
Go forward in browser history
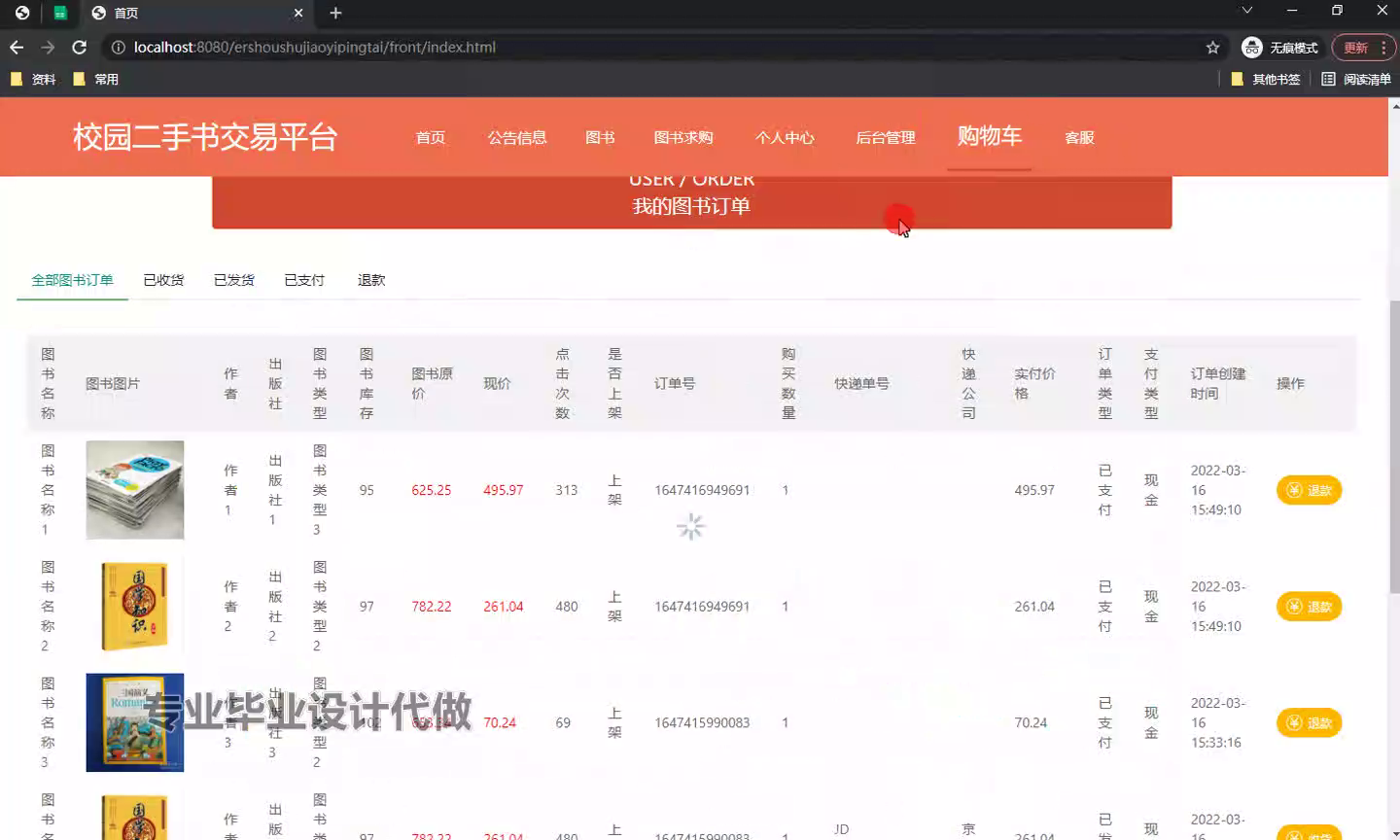48,47
